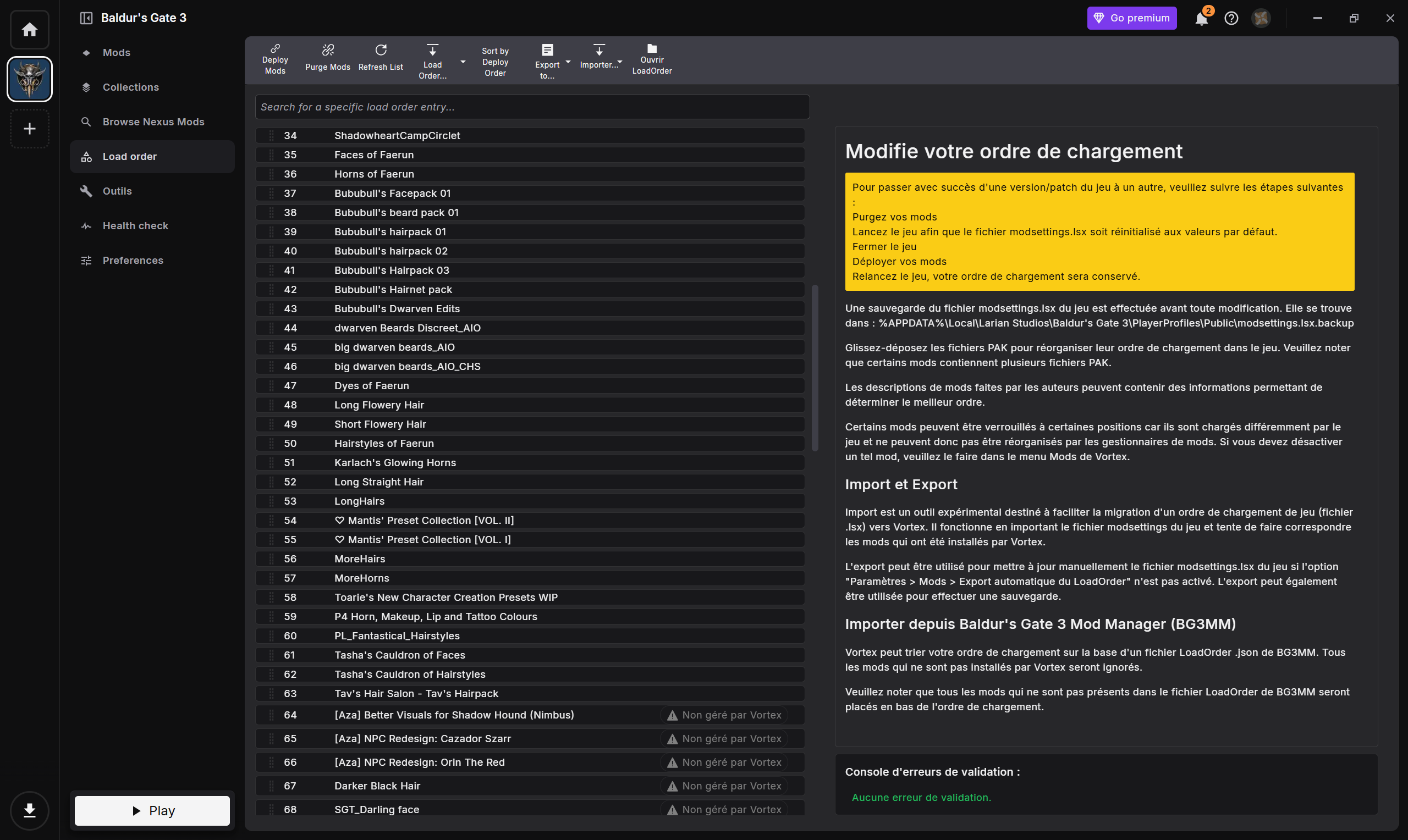This screenshot has height=840, width=1408.
Task: Select the Long Straight Hair entry
Action: pos(530,482)
